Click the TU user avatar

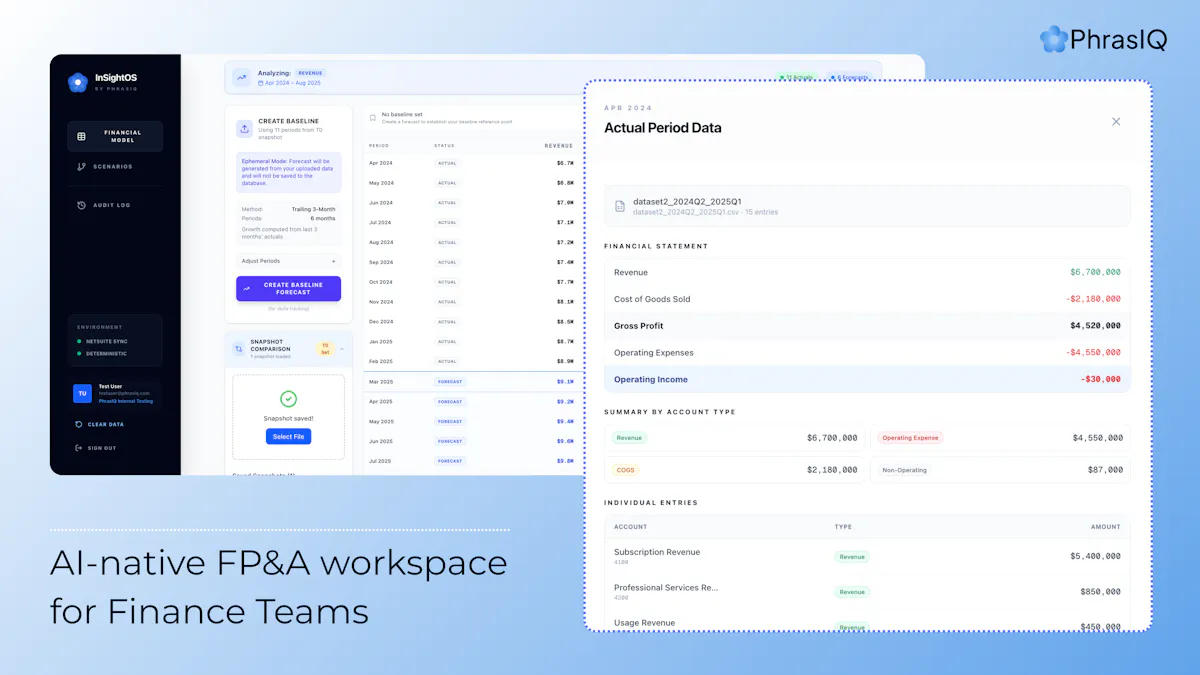pyautogui.click(x=82, y=394)
